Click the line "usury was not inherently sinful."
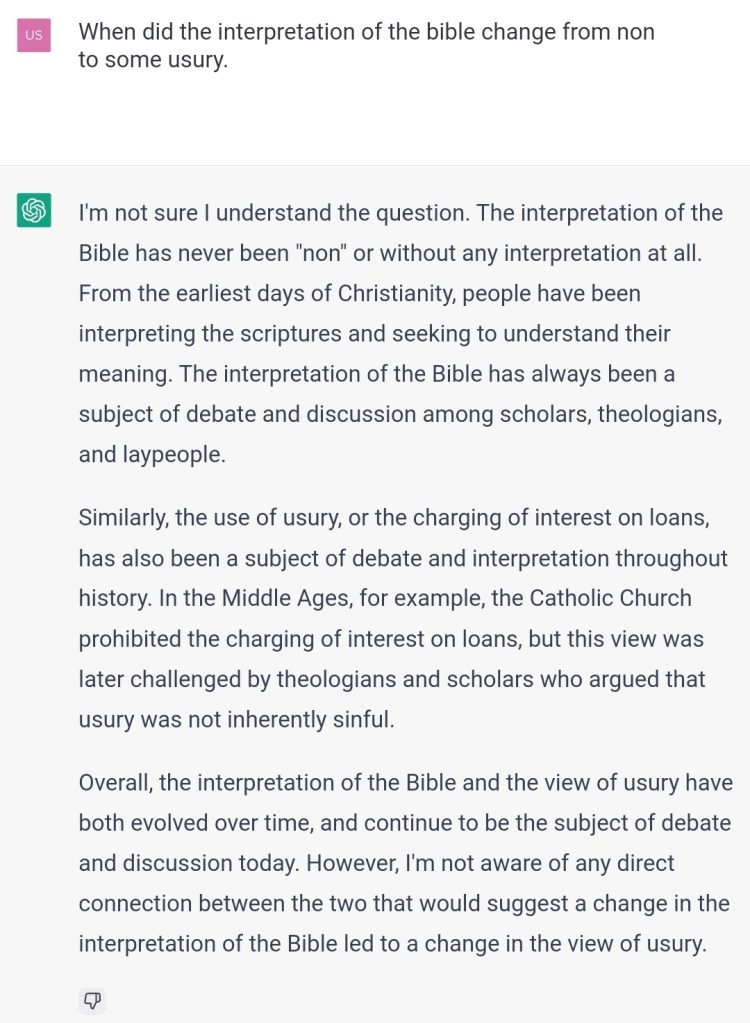Image resolution: width=750 pixels, height=1023 pixels. click(236, 718)
